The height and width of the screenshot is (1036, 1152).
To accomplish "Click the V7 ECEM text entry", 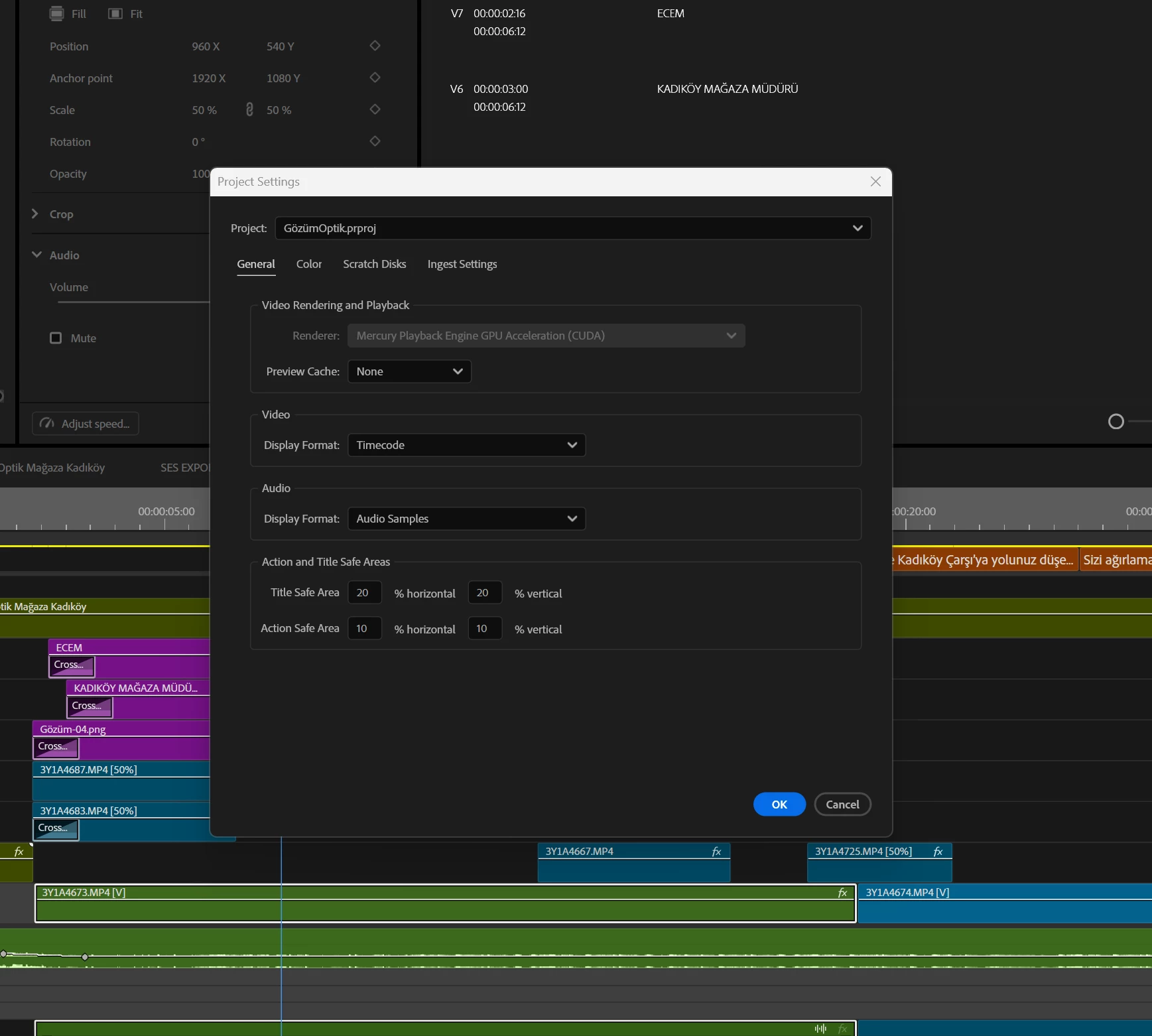I will click(671, 13).
